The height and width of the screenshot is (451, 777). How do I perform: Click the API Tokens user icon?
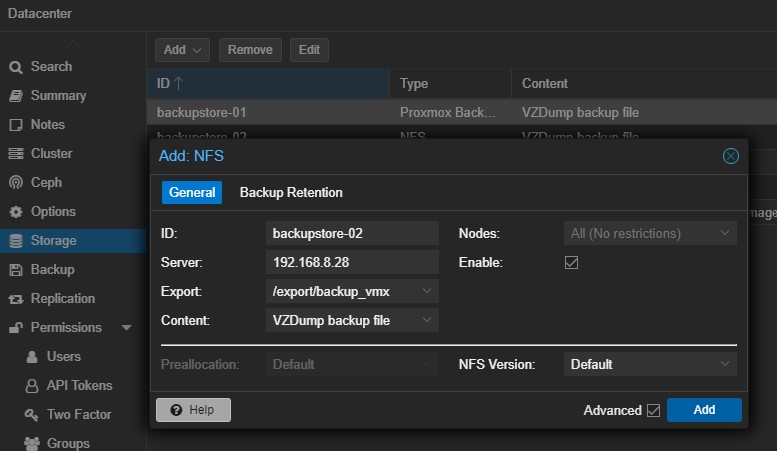(x=33, y=386)
